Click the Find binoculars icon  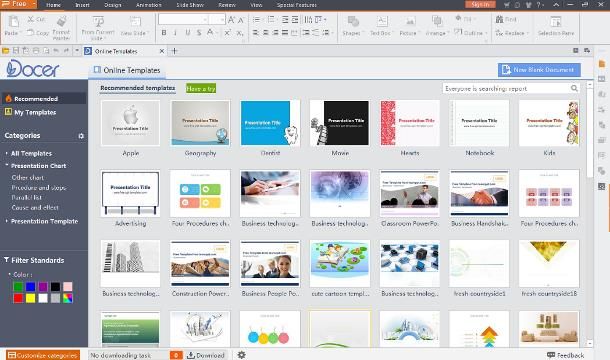coord(499,19)
